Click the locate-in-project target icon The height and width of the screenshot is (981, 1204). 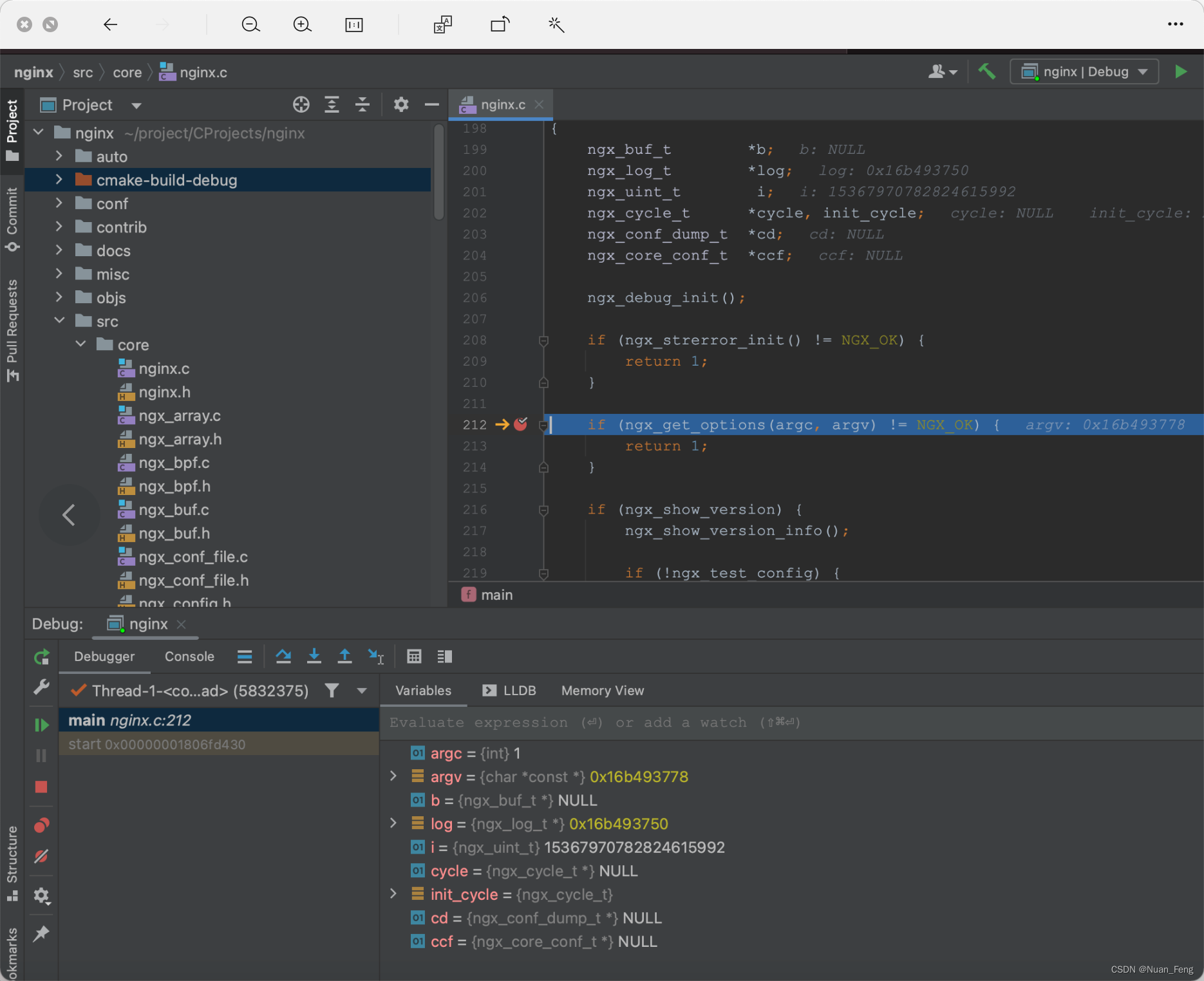click(x=301, y=104)
